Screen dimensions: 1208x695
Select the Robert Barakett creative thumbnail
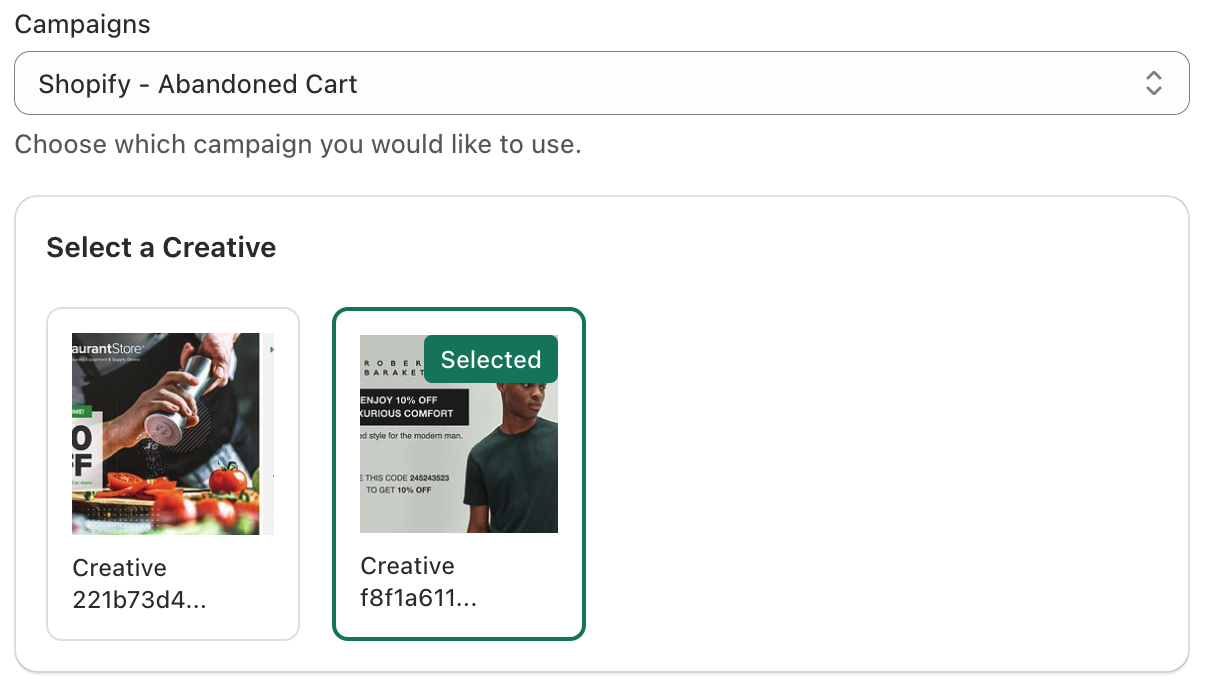pos(459,433)
